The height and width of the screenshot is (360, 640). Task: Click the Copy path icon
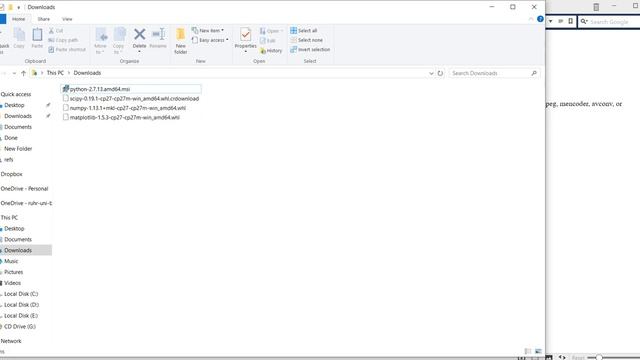pos(51,40)
